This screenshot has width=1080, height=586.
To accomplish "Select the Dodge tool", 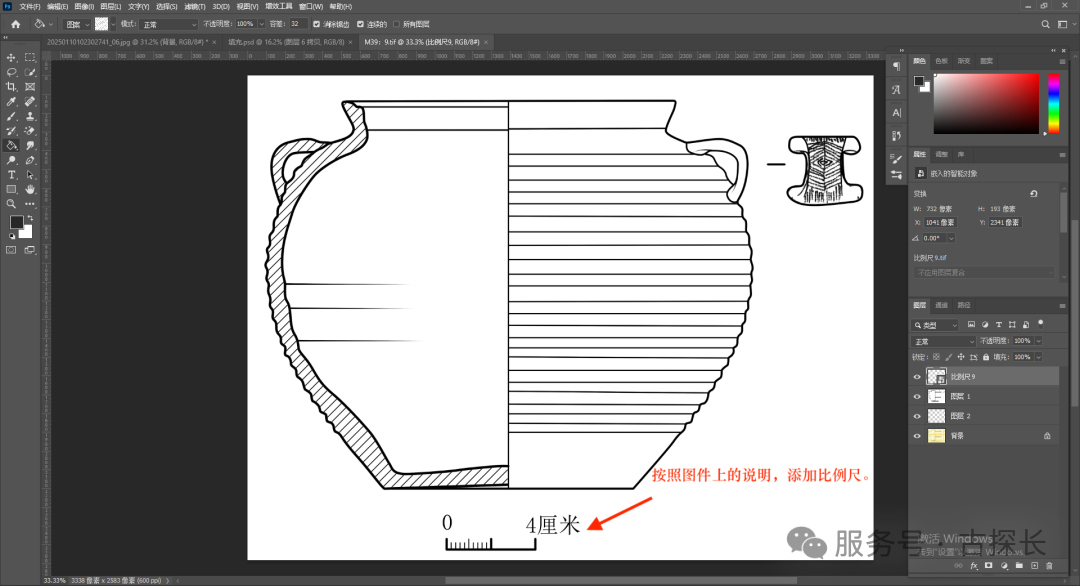I will tap(11, 160).
